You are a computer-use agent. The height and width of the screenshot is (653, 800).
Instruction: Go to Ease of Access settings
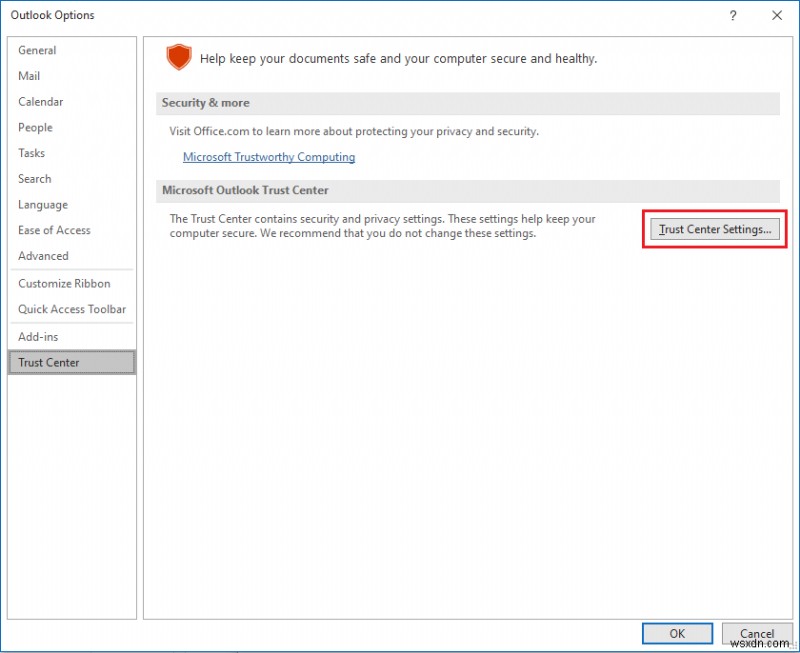point(54,230)
